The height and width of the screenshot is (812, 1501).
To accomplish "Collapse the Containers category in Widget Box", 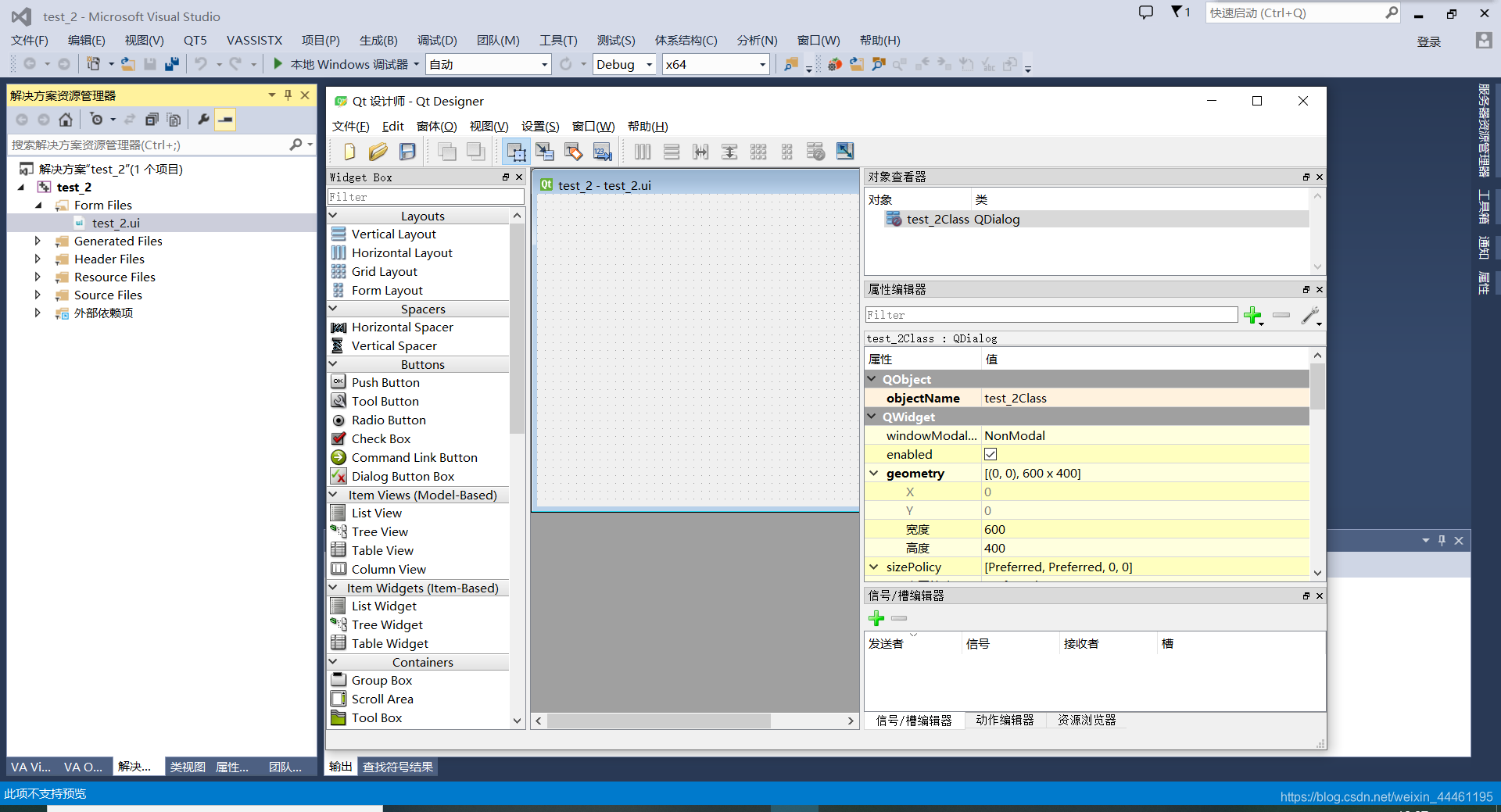I will click(333, 662).
